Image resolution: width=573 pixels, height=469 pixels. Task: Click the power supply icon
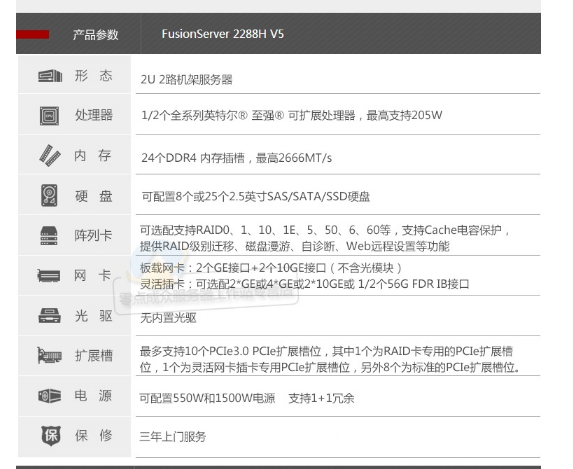coord(50,396)
